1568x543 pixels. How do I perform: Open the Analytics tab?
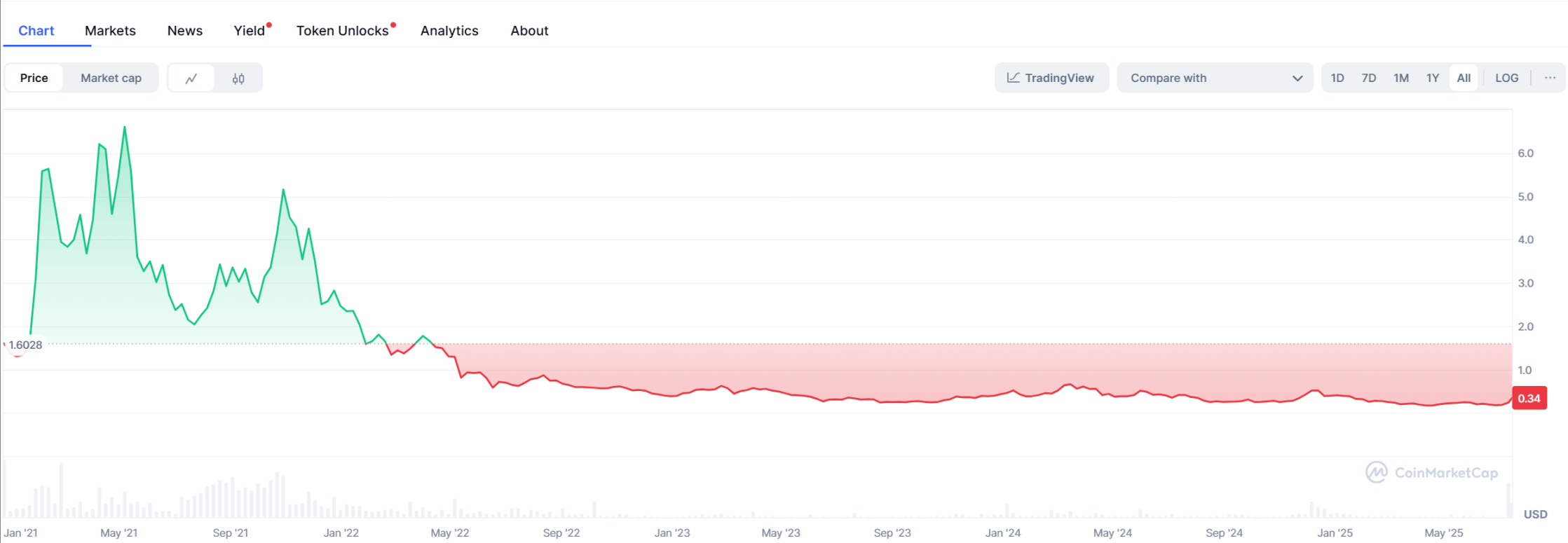click(x=449, y=30)
